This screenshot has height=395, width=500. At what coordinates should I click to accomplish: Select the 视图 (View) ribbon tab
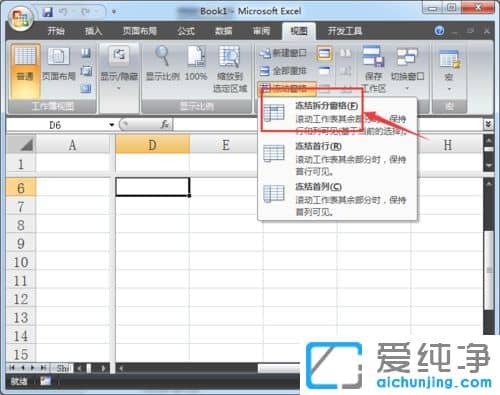[x=299, y=31]
